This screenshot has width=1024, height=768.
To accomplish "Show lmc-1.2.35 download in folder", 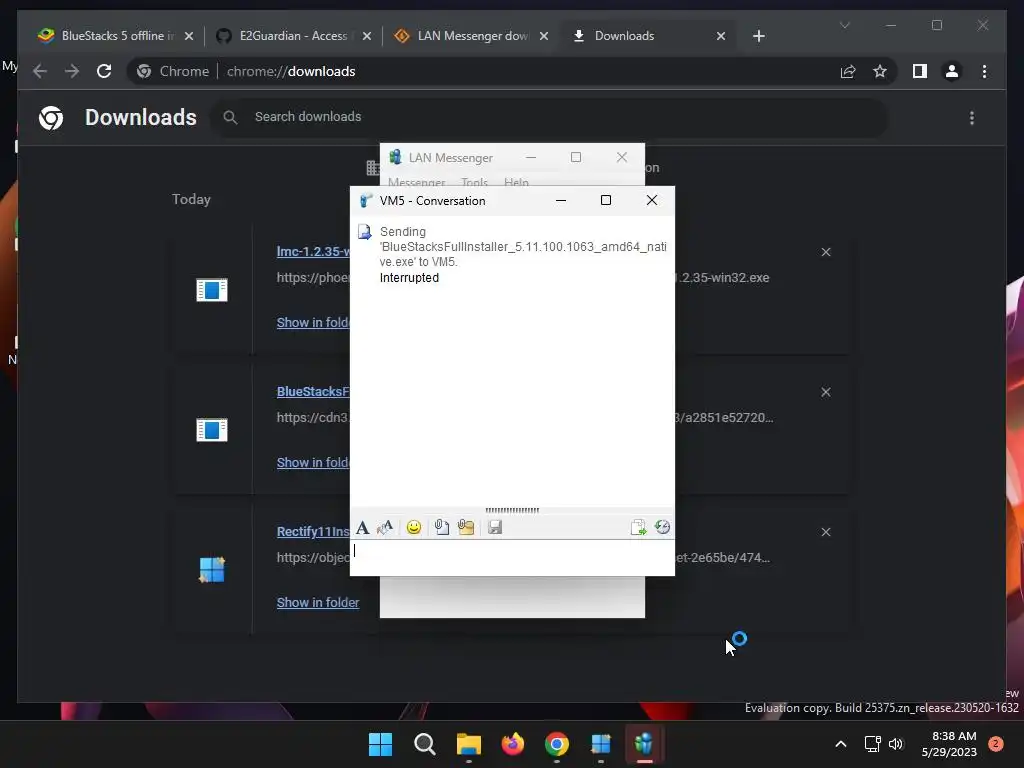I will click(313, 323).
